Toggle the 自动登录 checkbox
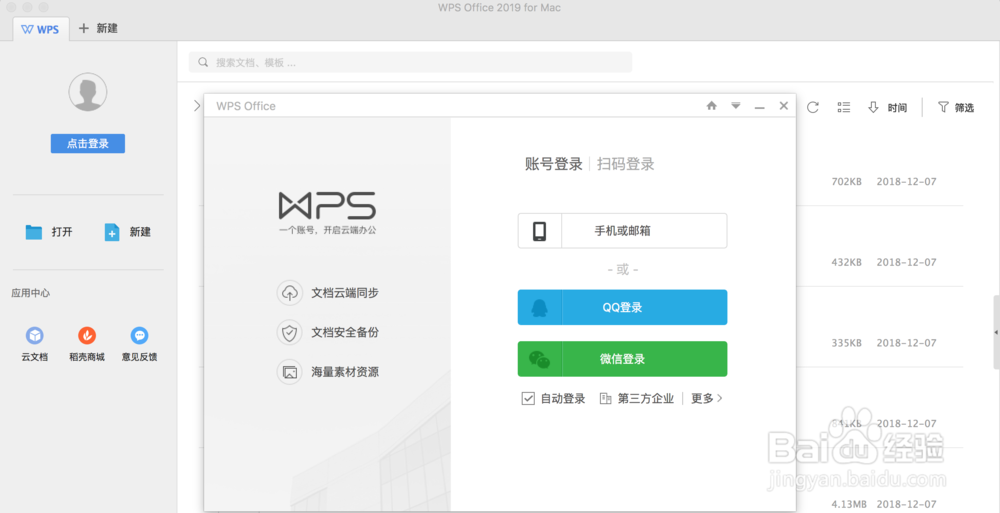Image resolution: width=1000 pixels, height=513 pixels. [x=527, y=399]
